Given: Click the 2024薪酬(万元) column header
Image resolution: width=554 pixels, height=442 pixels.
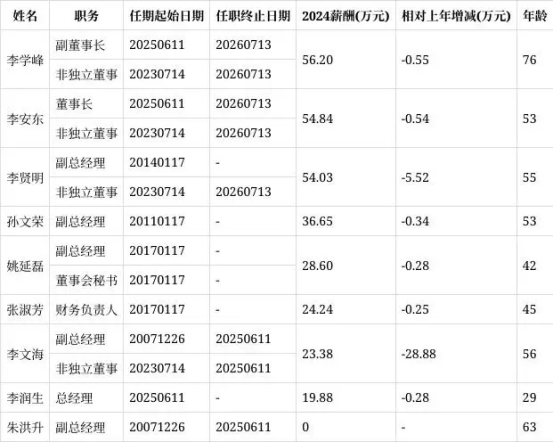Looking at the screenshot, I should point(346,16).
